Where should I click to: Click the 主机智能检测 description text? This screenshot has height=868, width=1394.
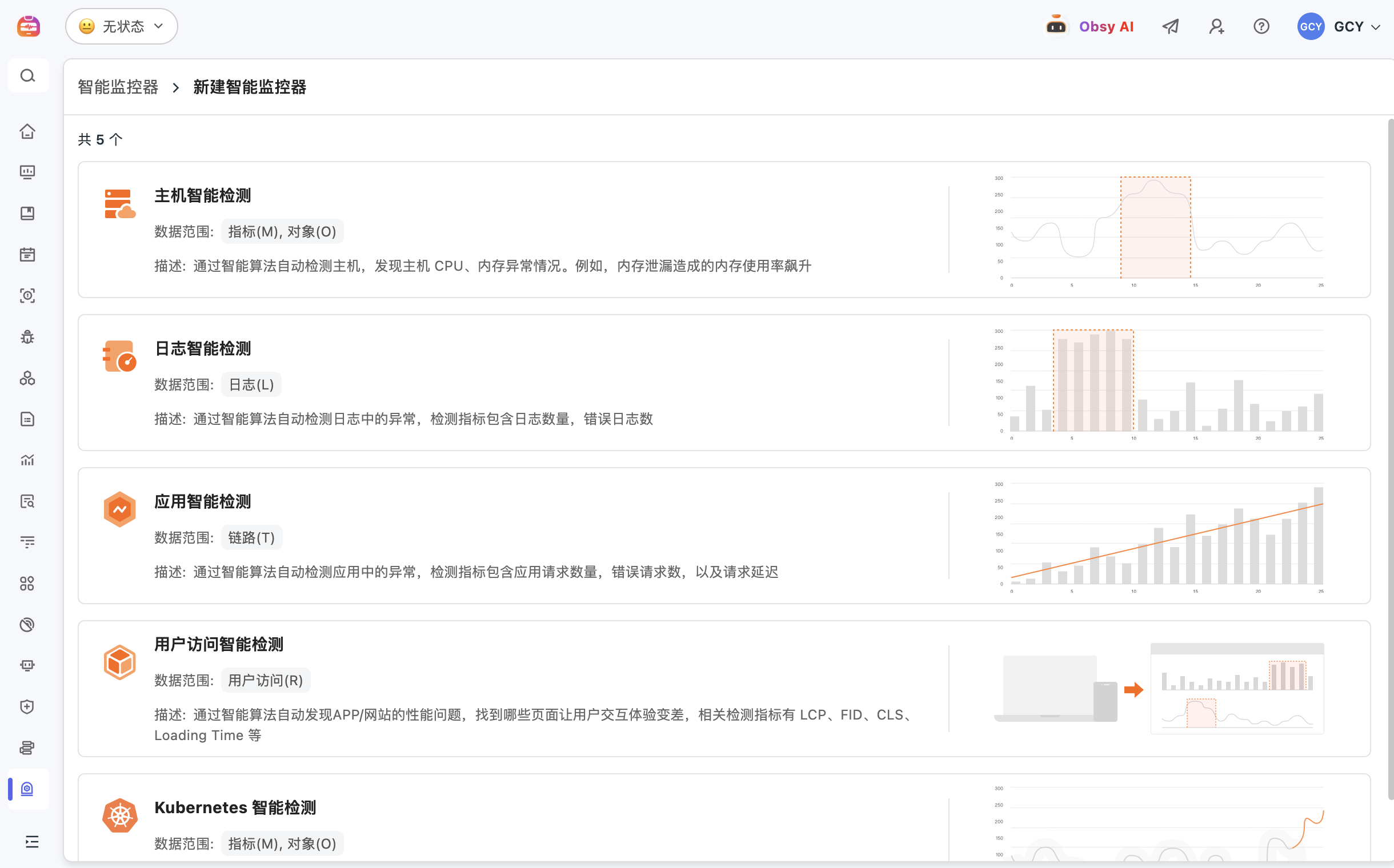(x=482, y=266)
